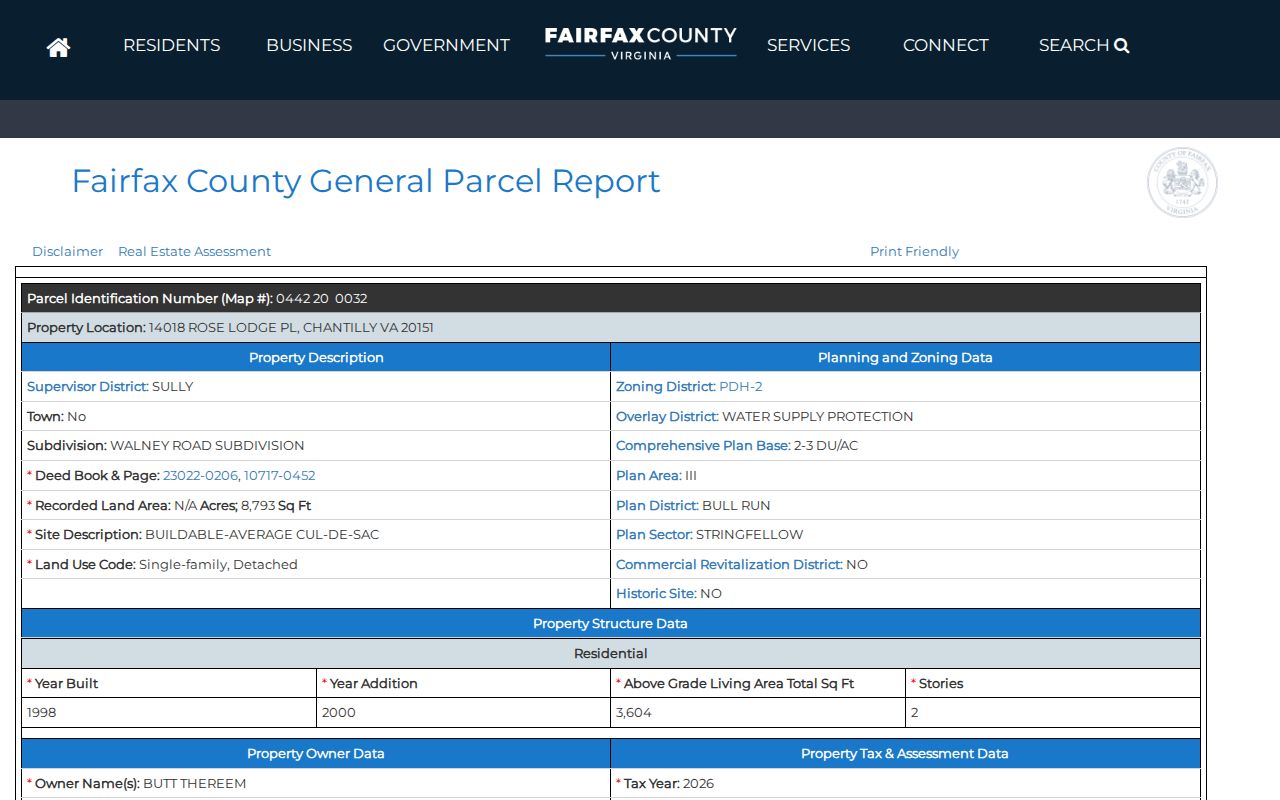This screenshot has height=800, width=1280.
Task: Open the Government menu
Action: (x=446, y=45)
